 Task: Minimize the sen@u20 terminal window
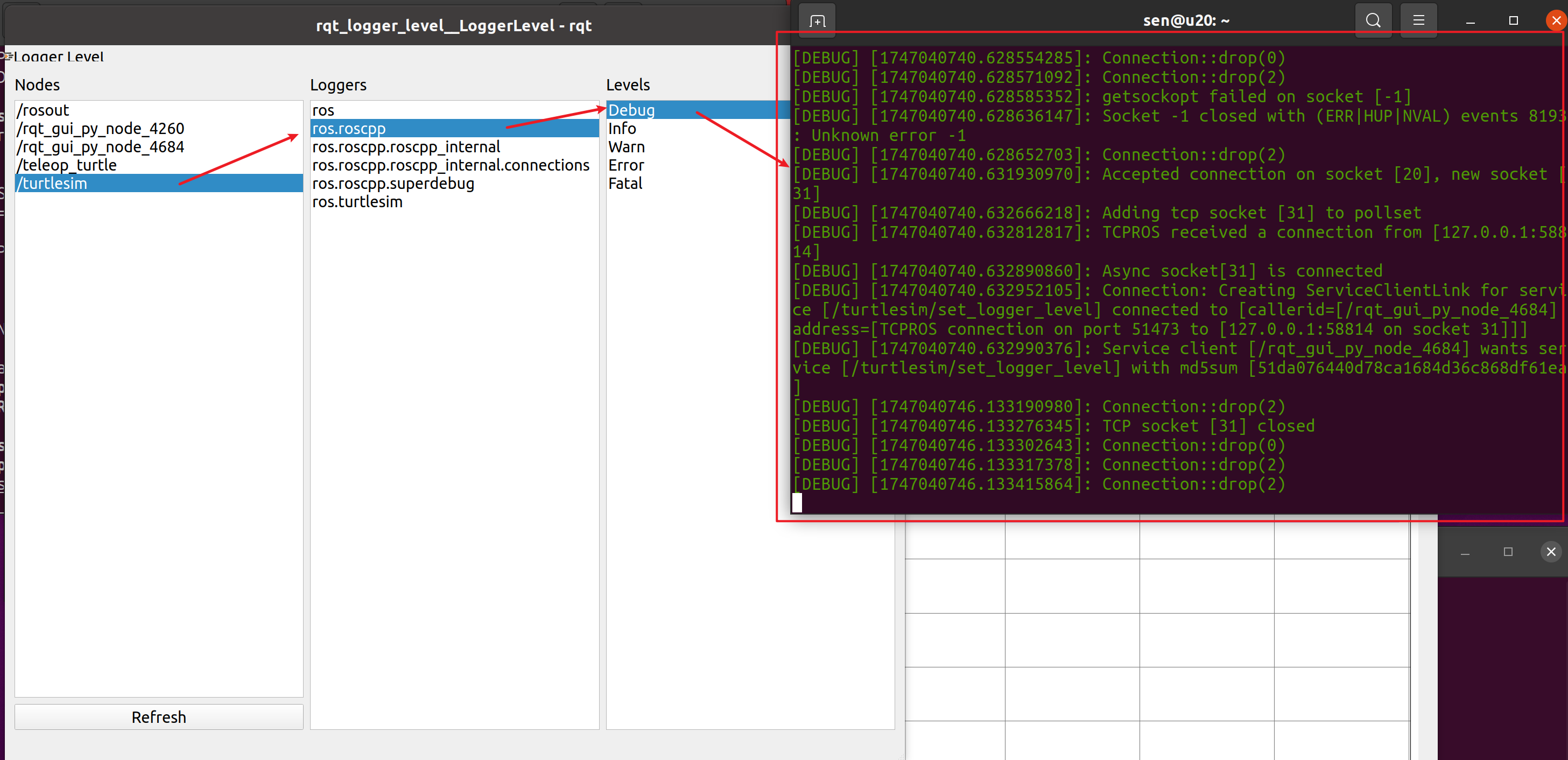1470,20
